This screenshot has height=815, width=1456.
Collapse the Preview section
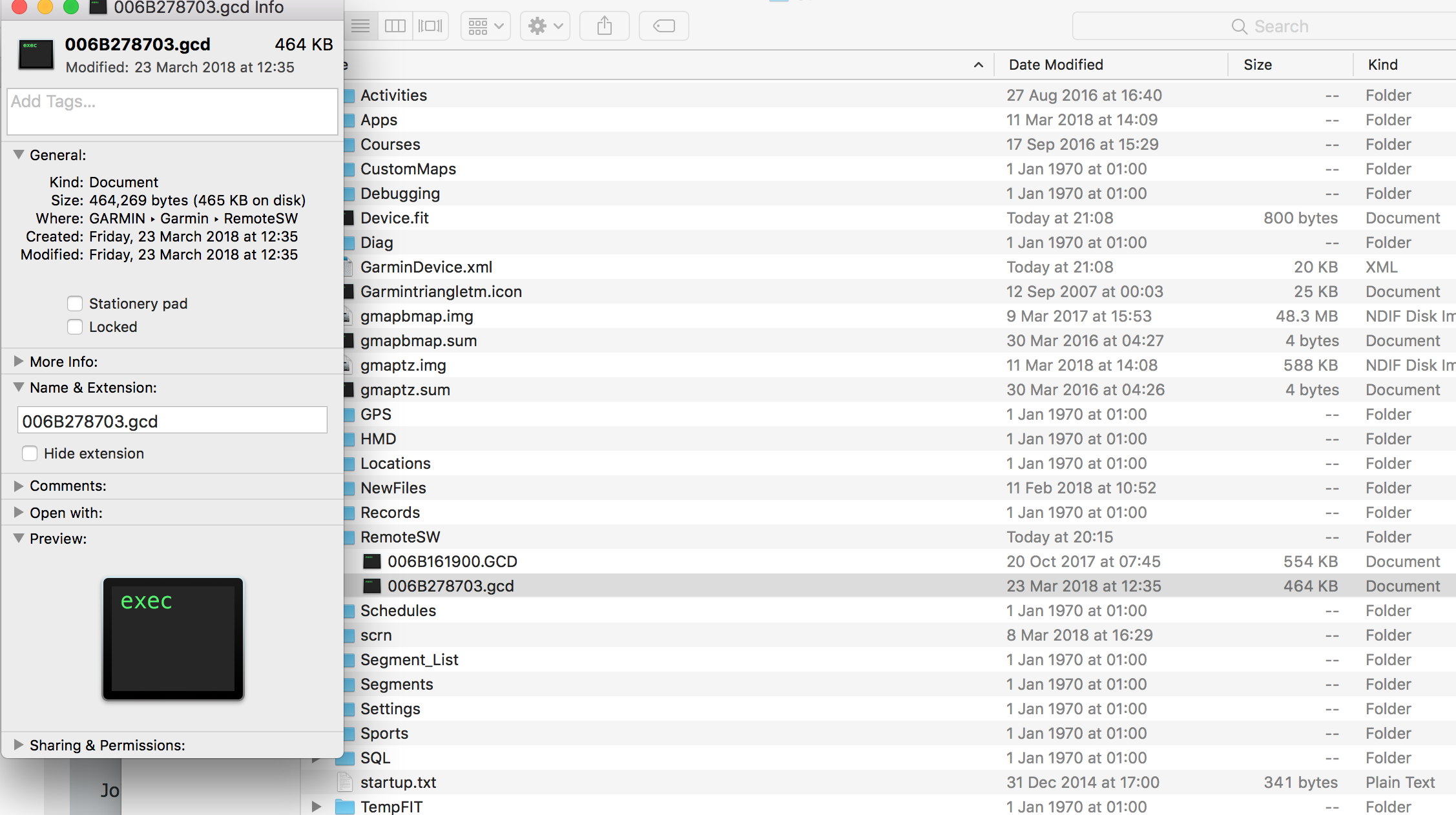tap(19, 539)
